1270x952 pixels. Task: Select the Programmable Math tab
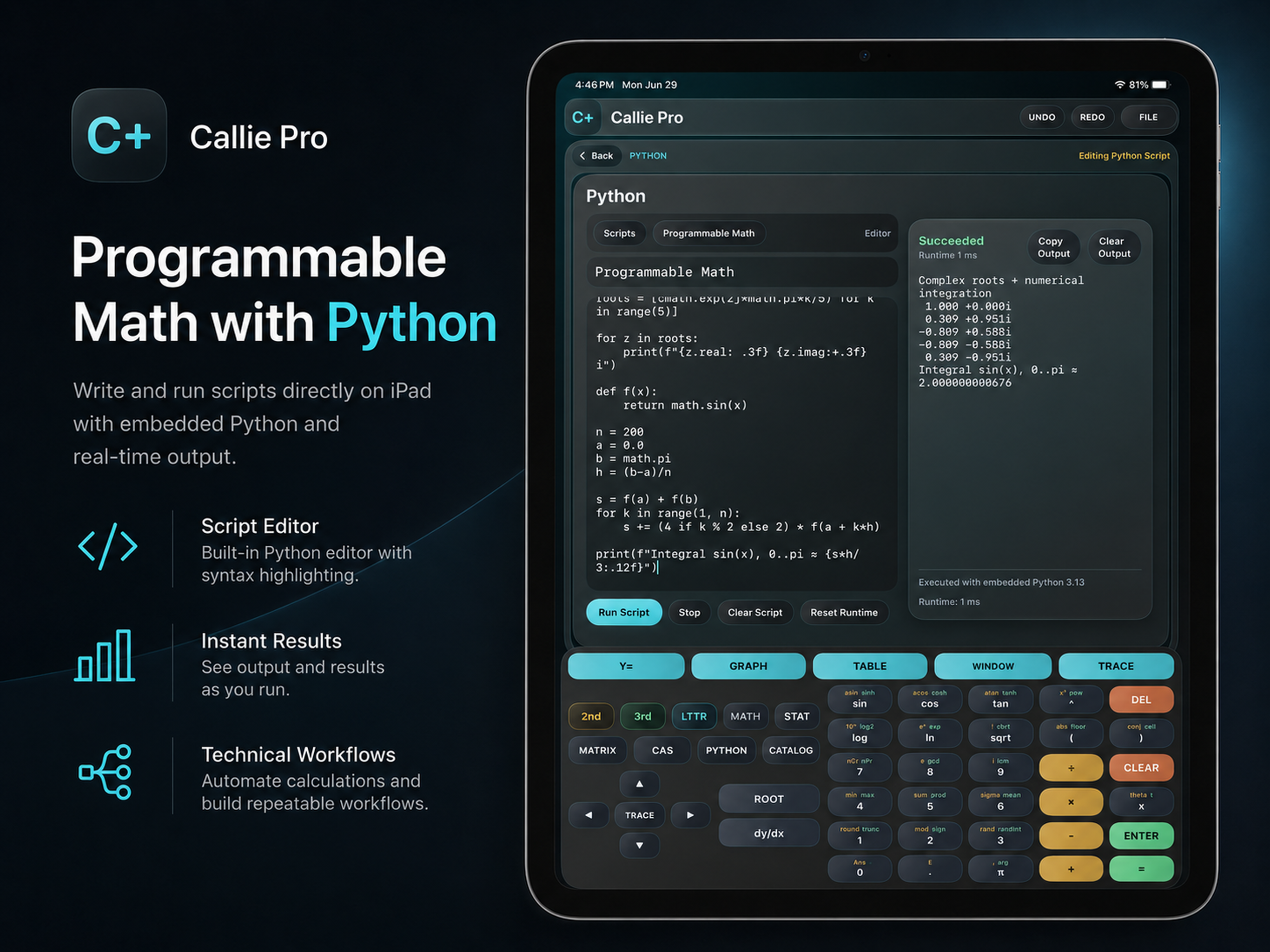708,233
